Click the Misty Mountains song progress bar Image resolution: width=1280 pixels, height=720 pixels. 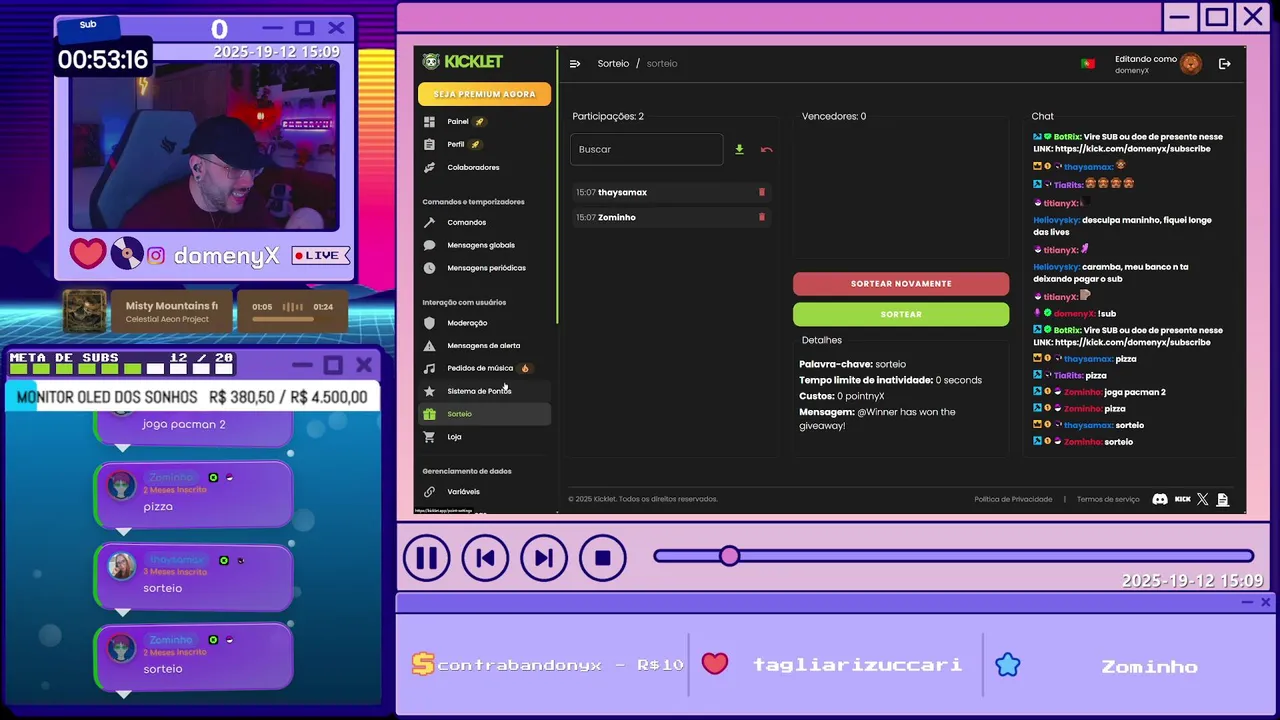point(292,320)
